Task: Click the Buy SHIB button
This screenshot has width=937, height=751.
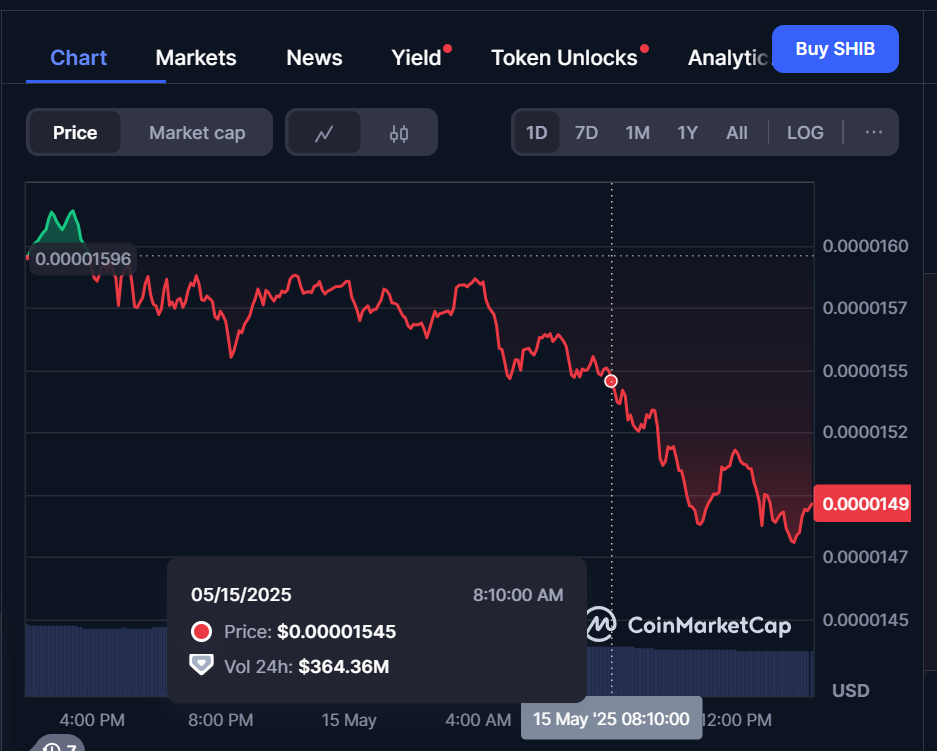Action: pos(835,49)
